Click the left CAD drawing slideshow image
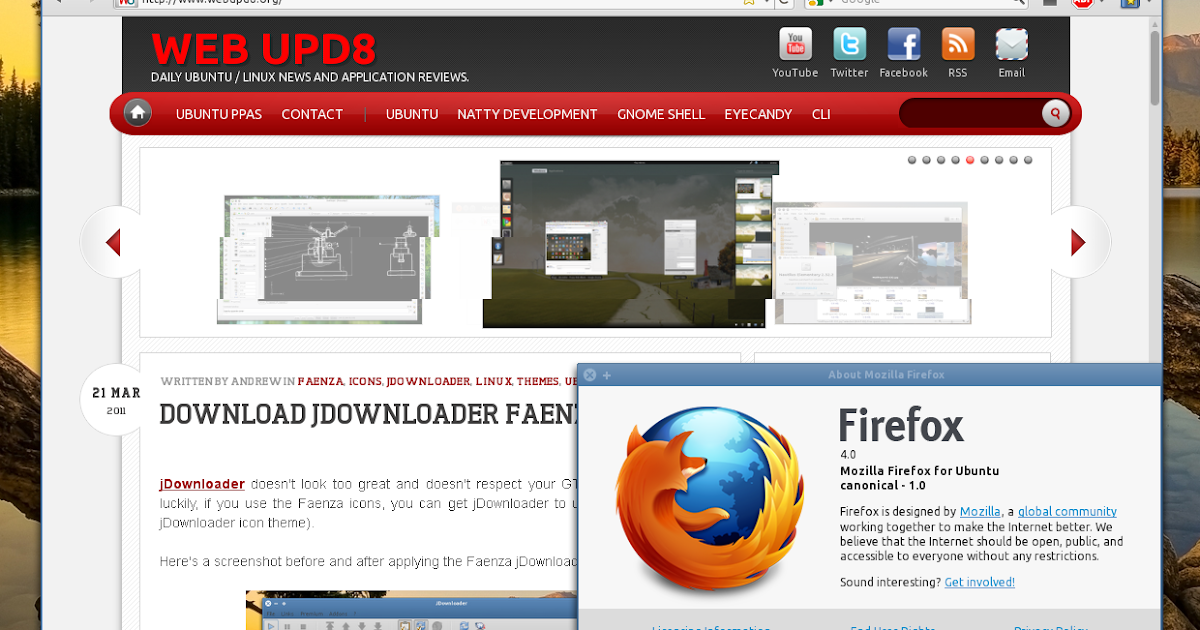Viewport: 1200px width, 630px height. (x=327, y=259)
